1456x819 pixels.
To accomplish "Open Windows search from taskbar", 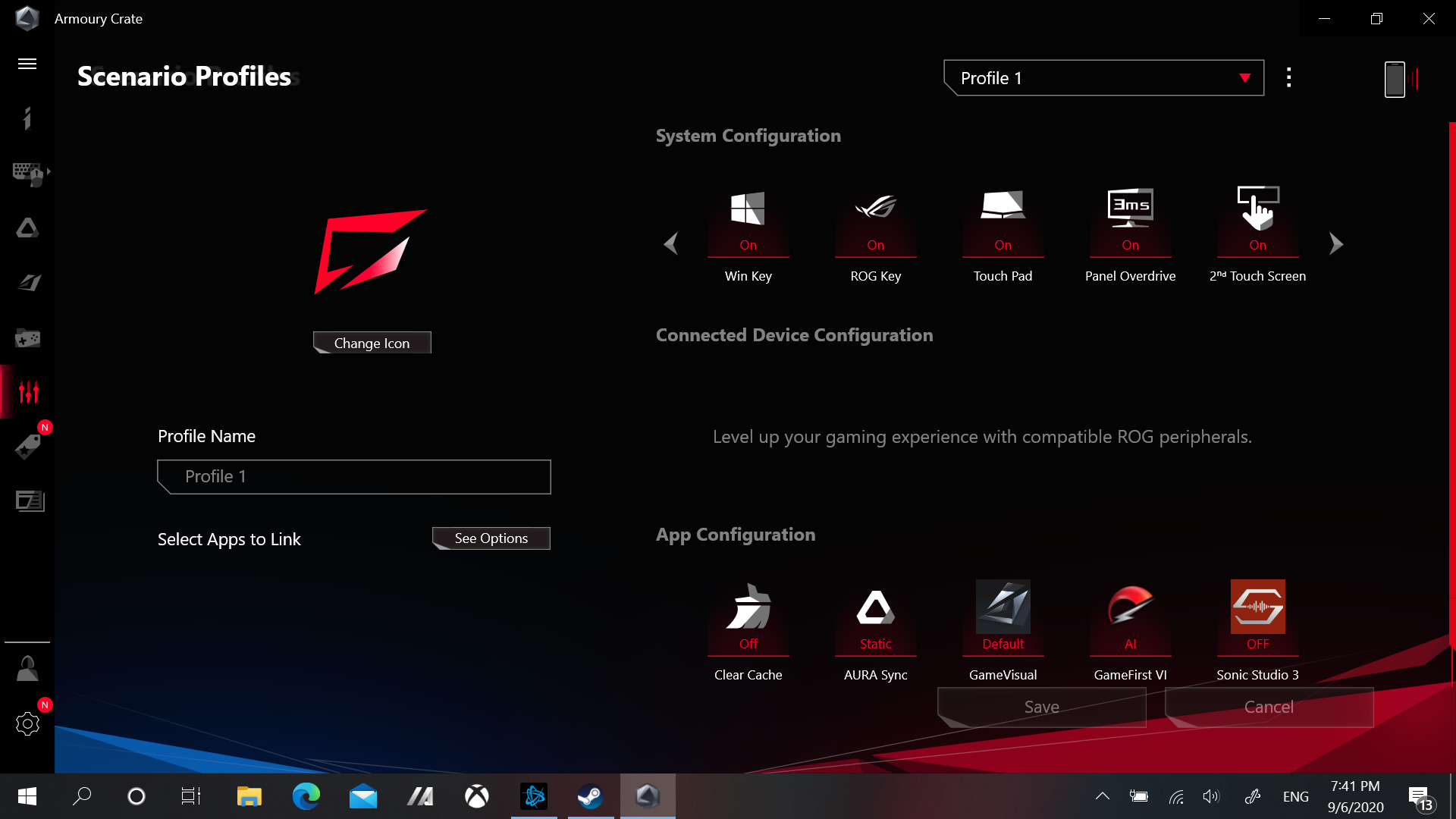I will pos(82,796).
